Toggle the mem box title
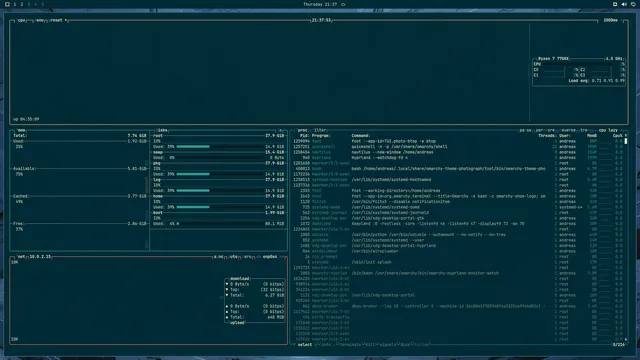 (x=21, y=130)
